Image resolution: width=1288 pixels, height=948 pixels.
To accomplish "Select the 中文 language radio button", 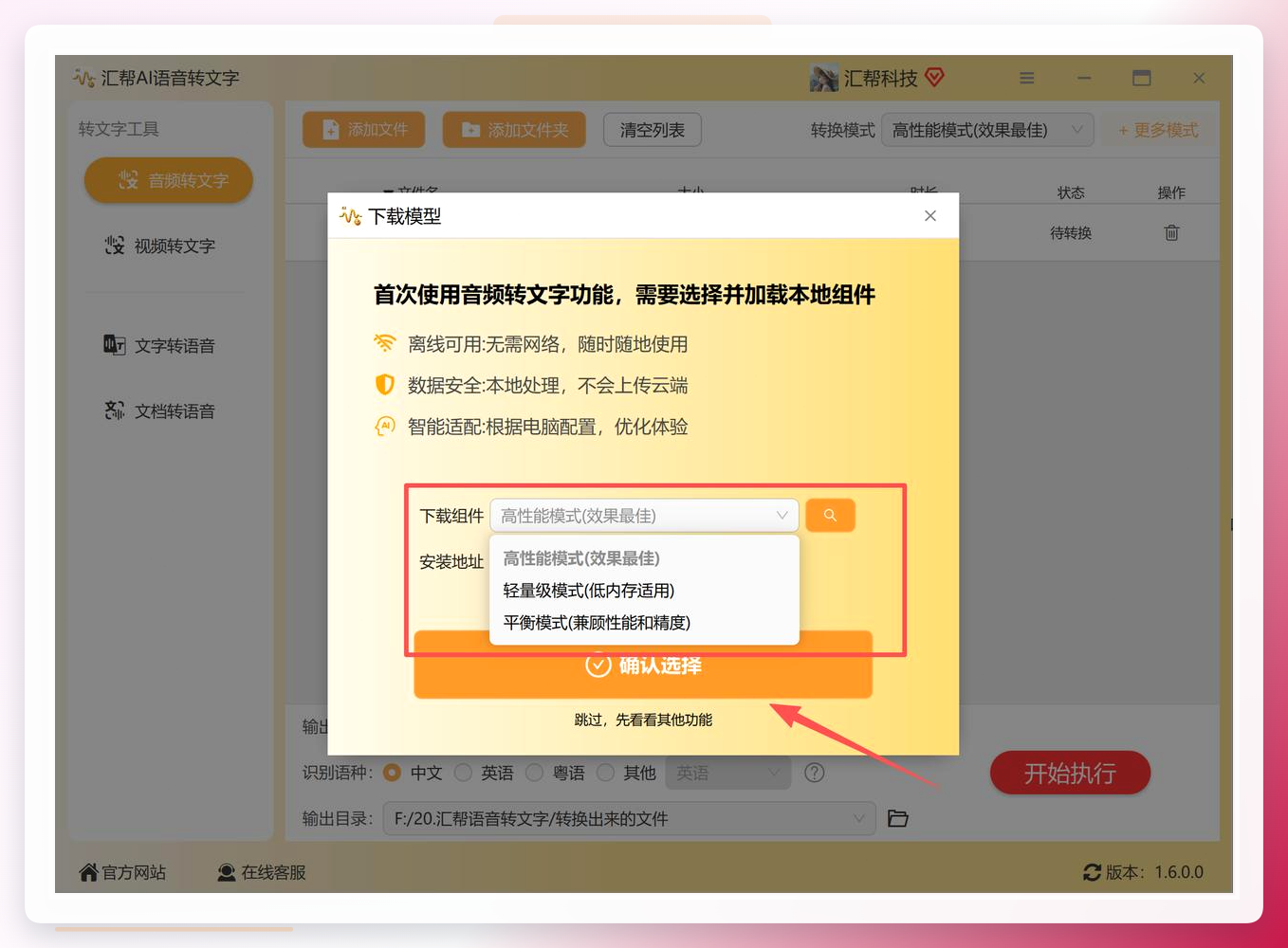I will coord(392,773).
